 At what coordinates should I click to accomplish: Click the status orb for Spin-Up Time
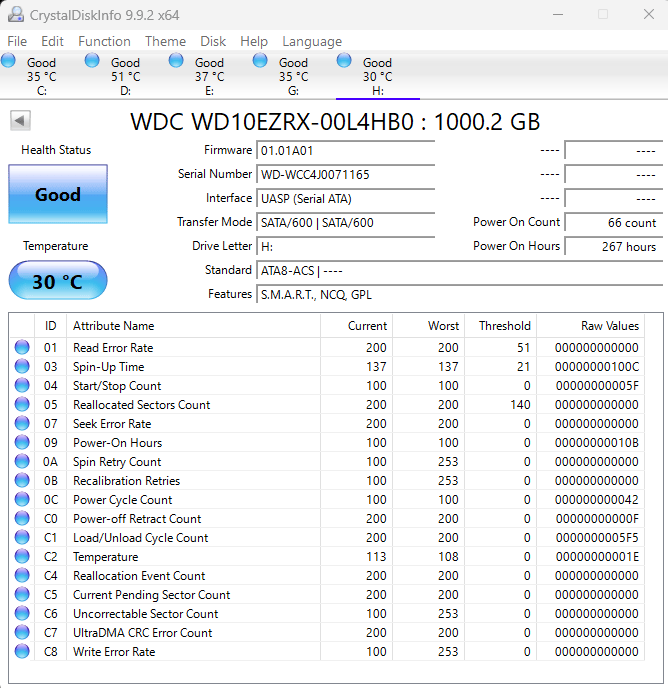[22, 366]
